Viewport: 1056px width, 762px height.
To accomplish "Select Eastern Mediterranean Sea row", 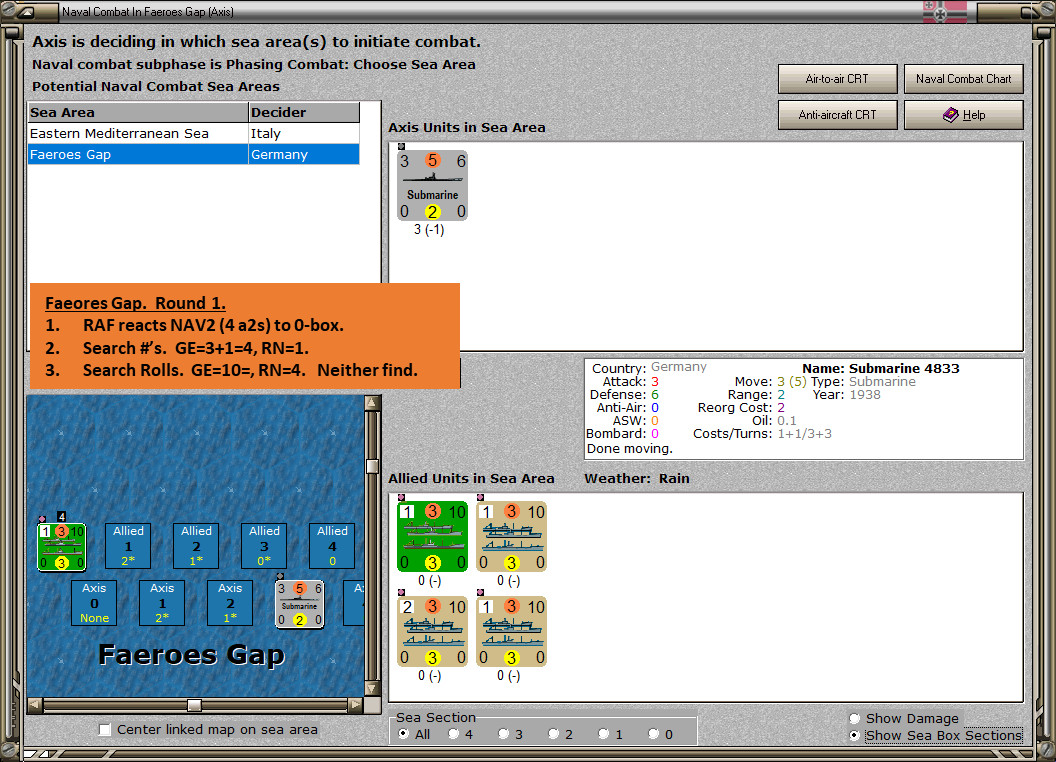I will (x=194, y=133).
